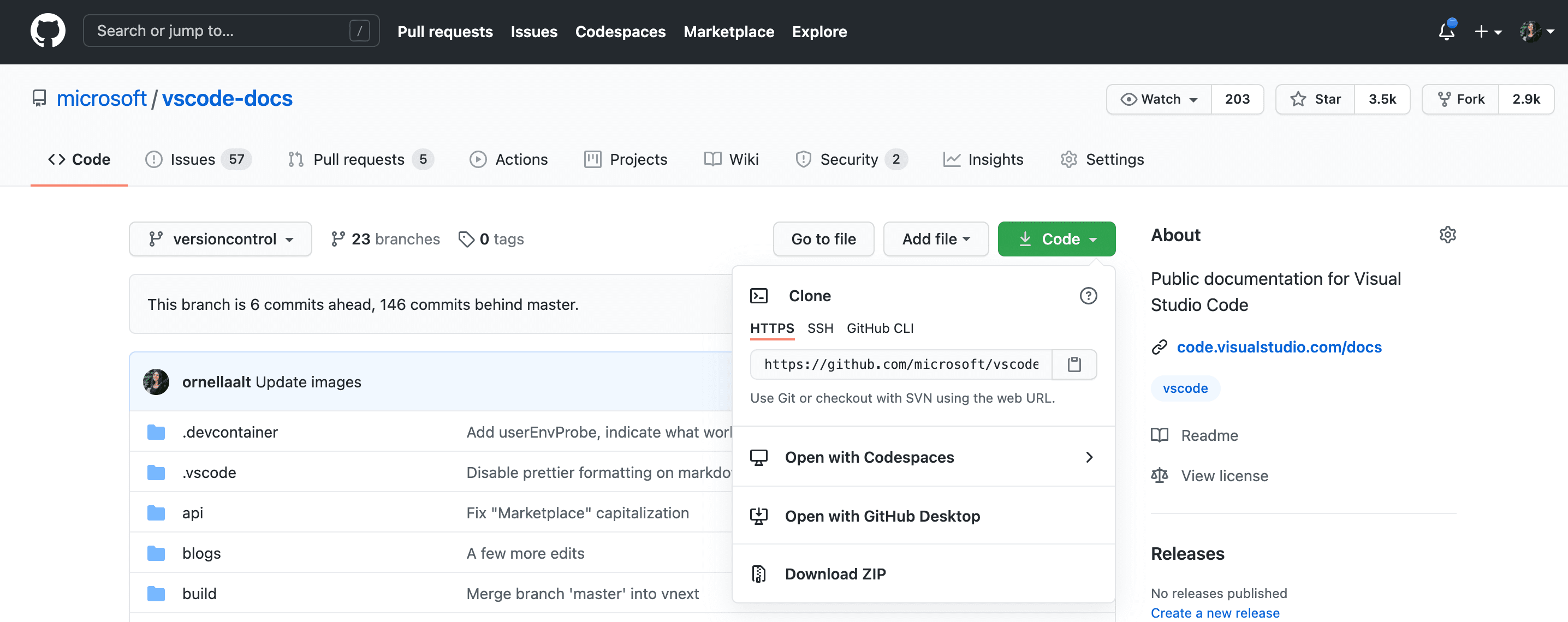The height and width of the screenshot is (622, 1568).
Task: Expand the Code download dropdown
Action: (x=1057, y=238)
